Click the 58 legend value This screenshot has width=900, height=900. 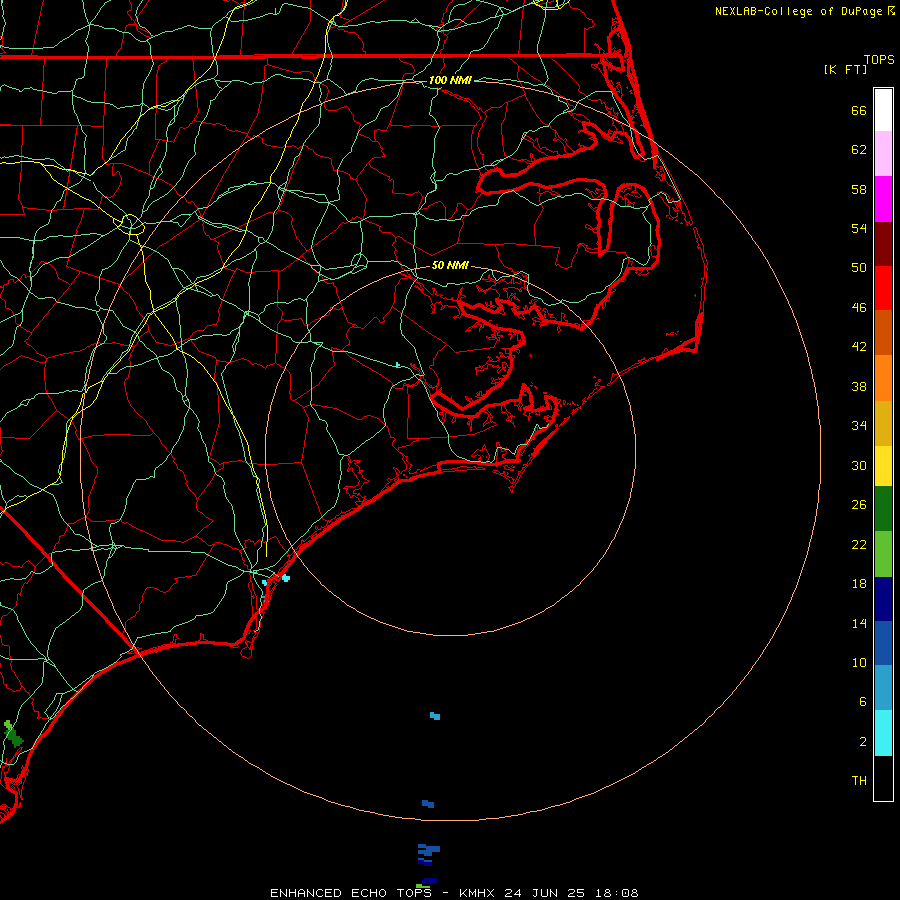point(859,189)
